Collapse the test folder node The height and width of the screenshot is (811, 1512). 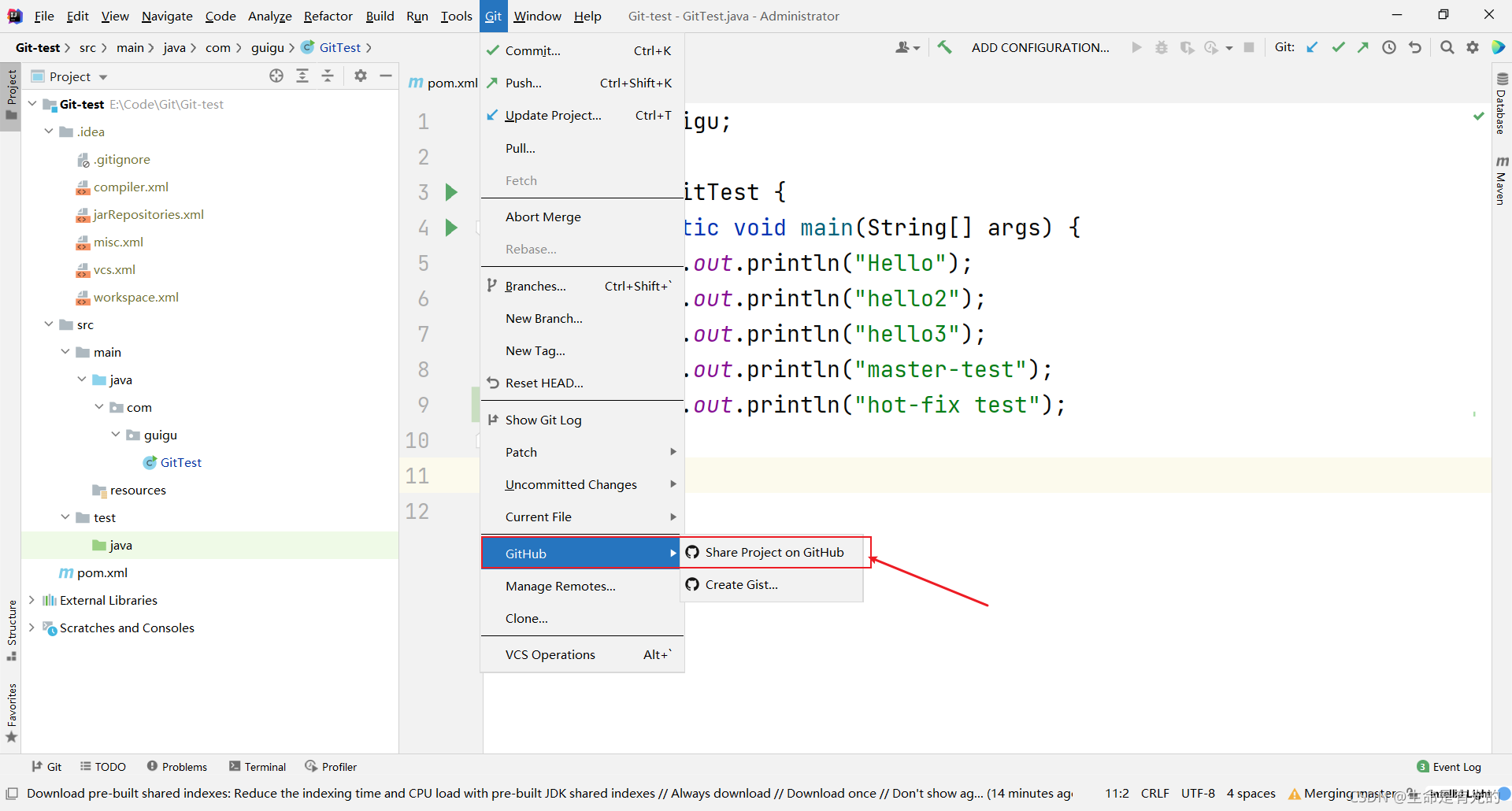point(65,517)
